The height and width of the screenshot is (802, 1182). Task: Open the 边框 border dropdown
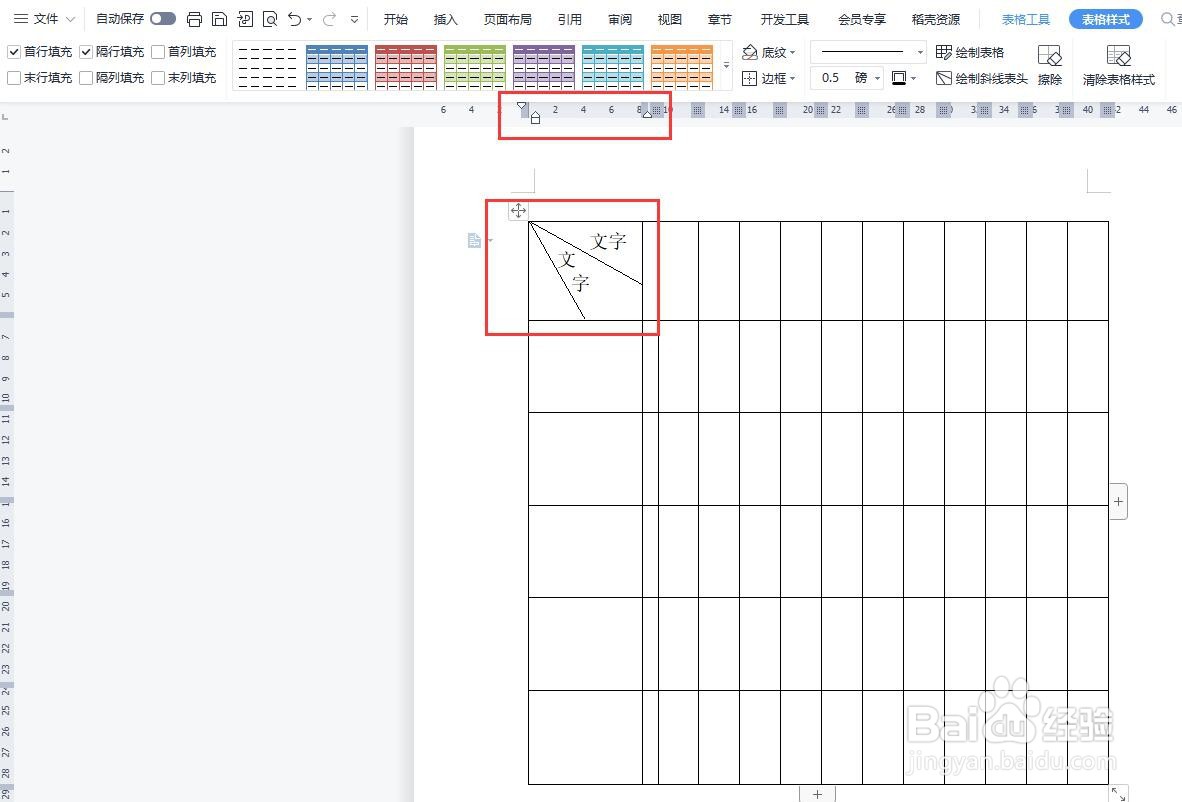coord(770,78)
